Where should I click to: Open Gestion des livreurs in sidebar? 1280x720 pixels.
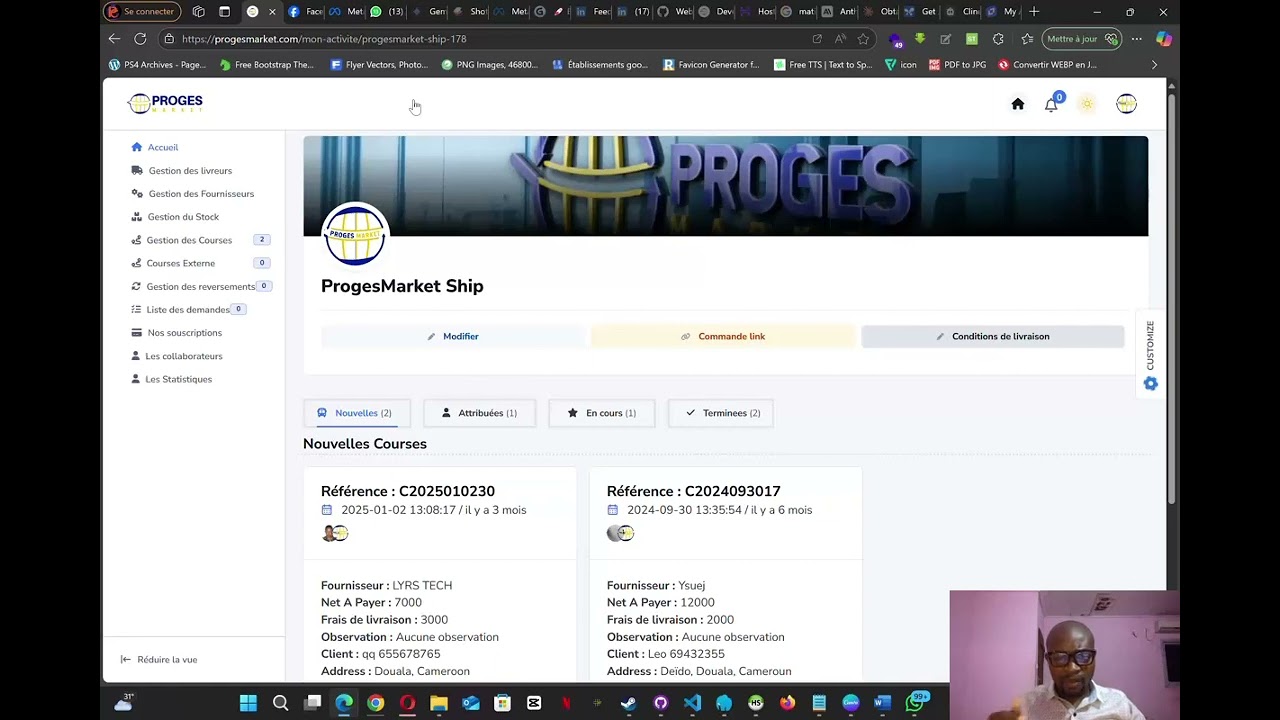[x=181, y=171]
